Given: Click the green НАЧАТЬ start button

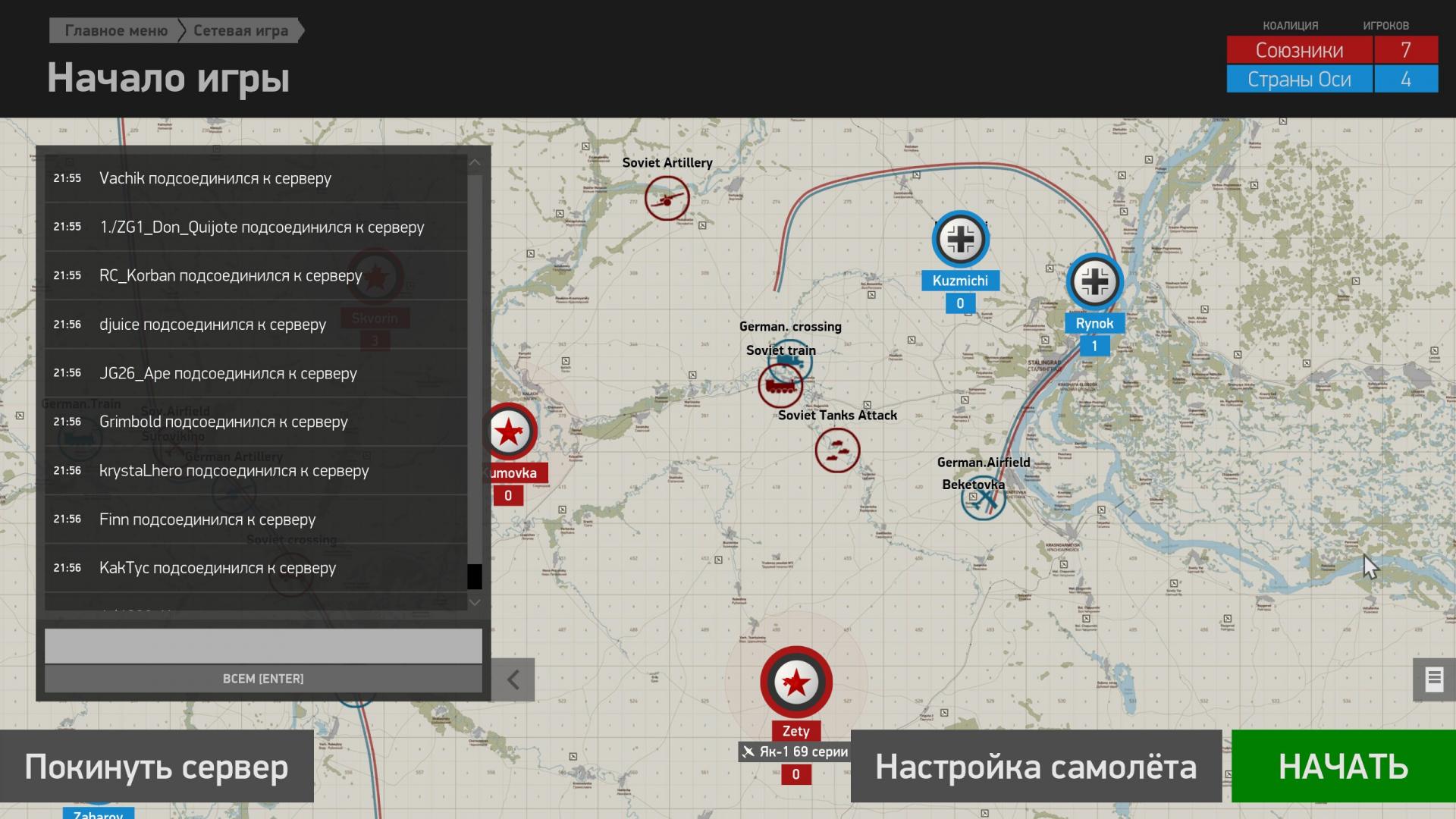Looking at the screenshot, I should (x=1344, y=767).
